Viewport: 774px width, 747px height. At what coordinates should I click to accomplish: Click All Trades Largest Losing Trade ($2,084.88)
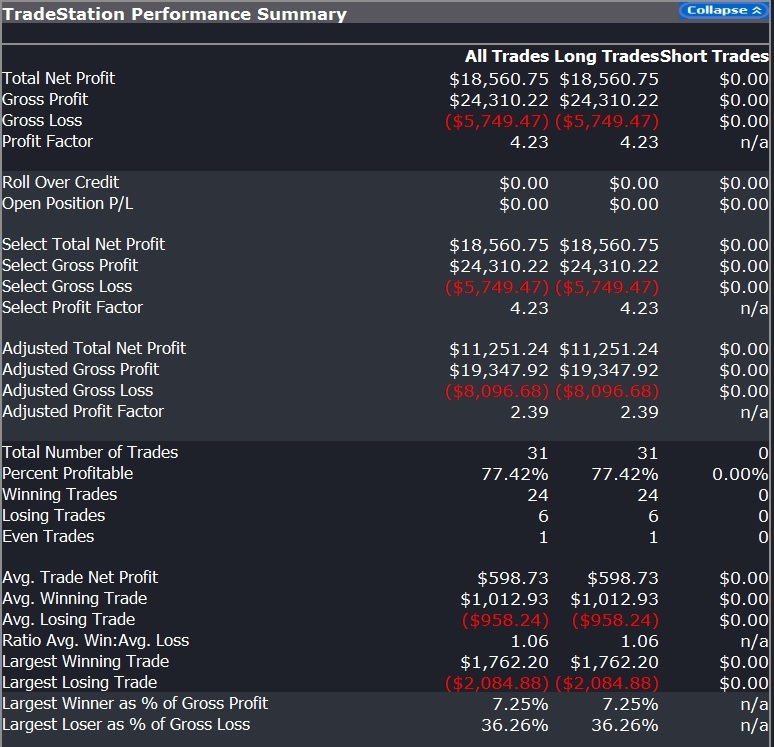497,683
